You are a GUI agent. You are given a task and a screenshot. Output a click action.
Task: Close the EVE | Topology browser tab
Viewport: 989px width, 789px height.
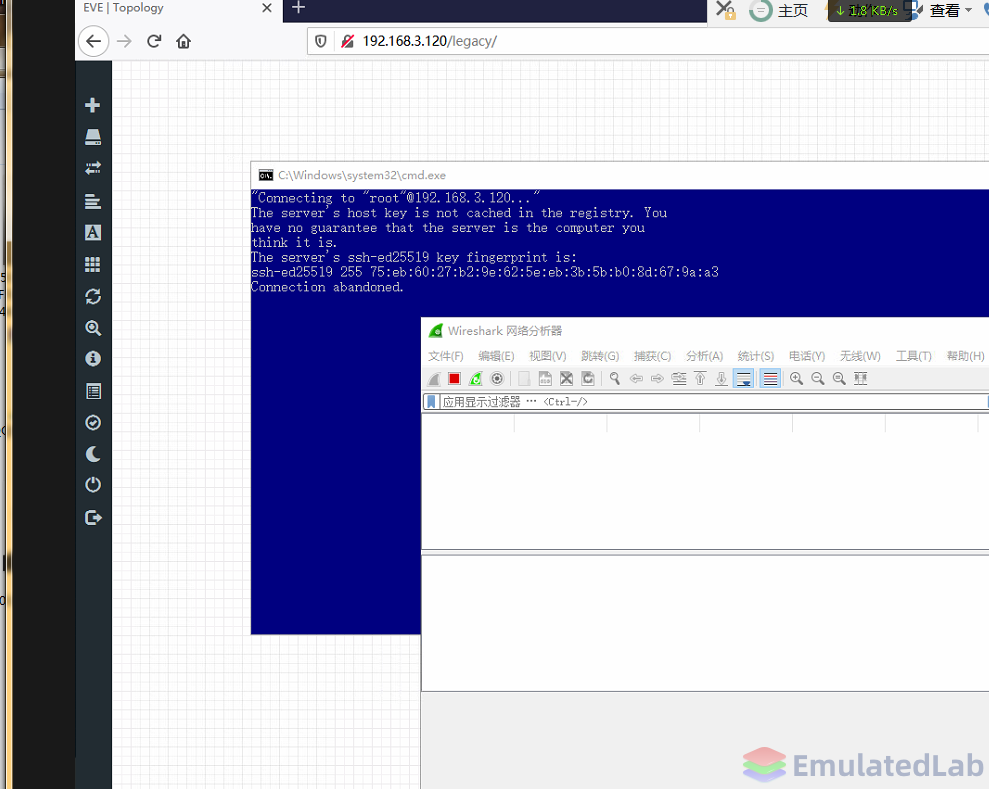(267, 8)
